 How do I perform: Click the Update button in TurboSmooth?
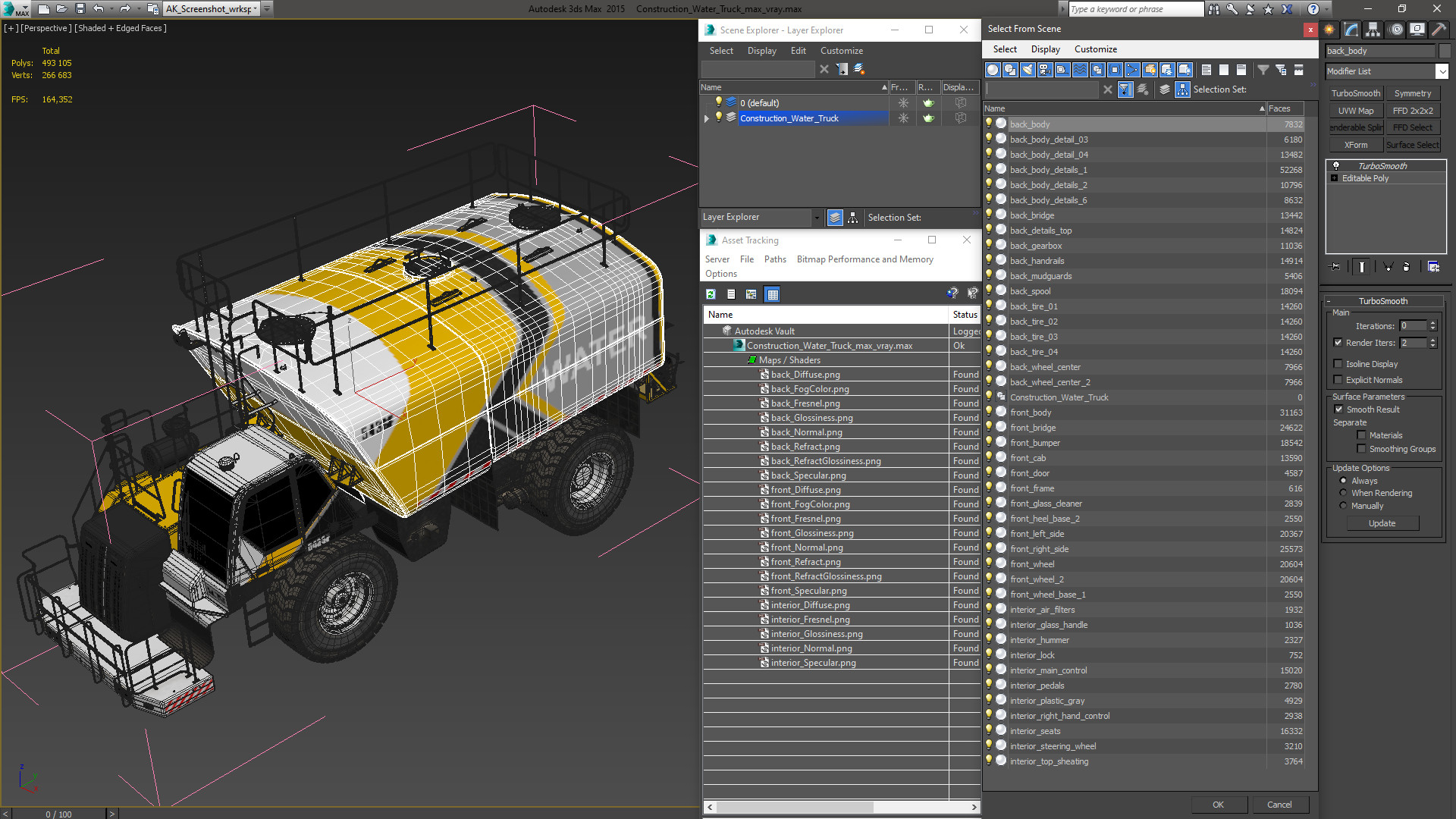pyautogui.click(x=1382, y=523)
